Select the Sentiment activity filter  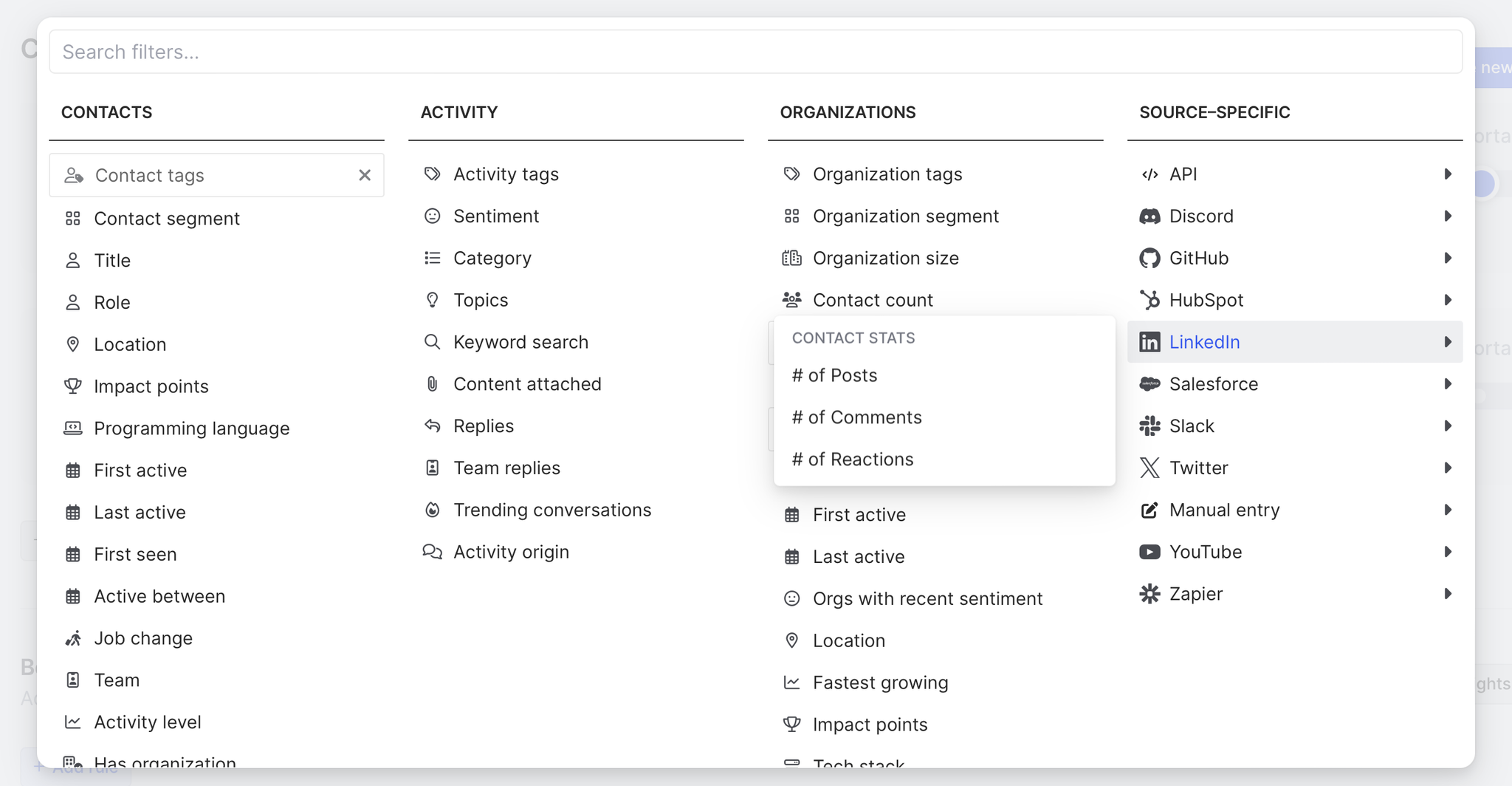coord(495,216)
